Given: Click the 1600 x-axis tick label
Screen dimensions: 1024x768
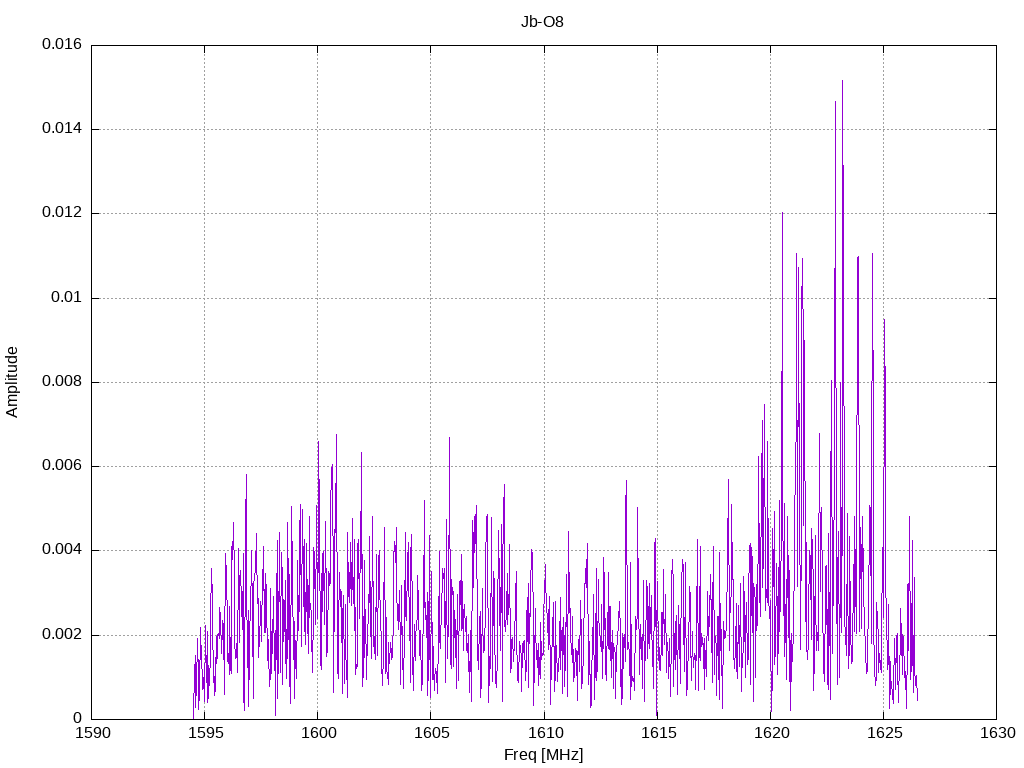Looking at the screenshot, I should coord(319,733).
